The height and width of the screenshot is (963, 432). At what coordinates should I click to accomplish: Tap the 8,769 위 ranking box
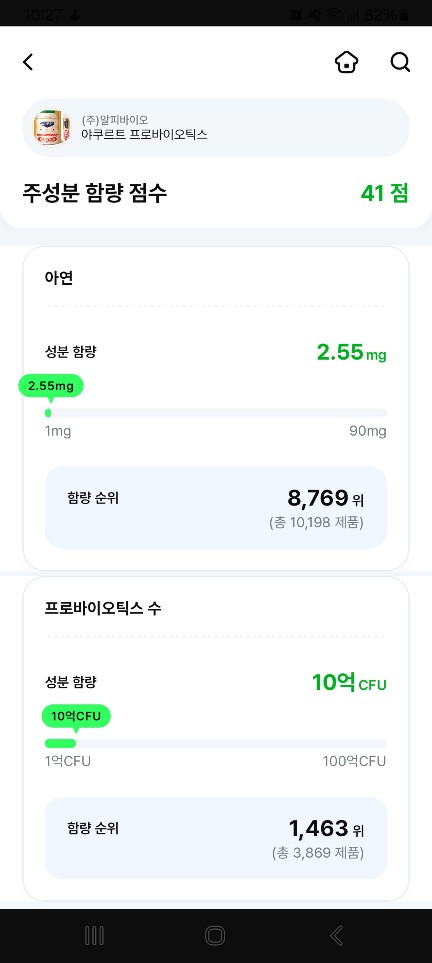coord(216,508)
